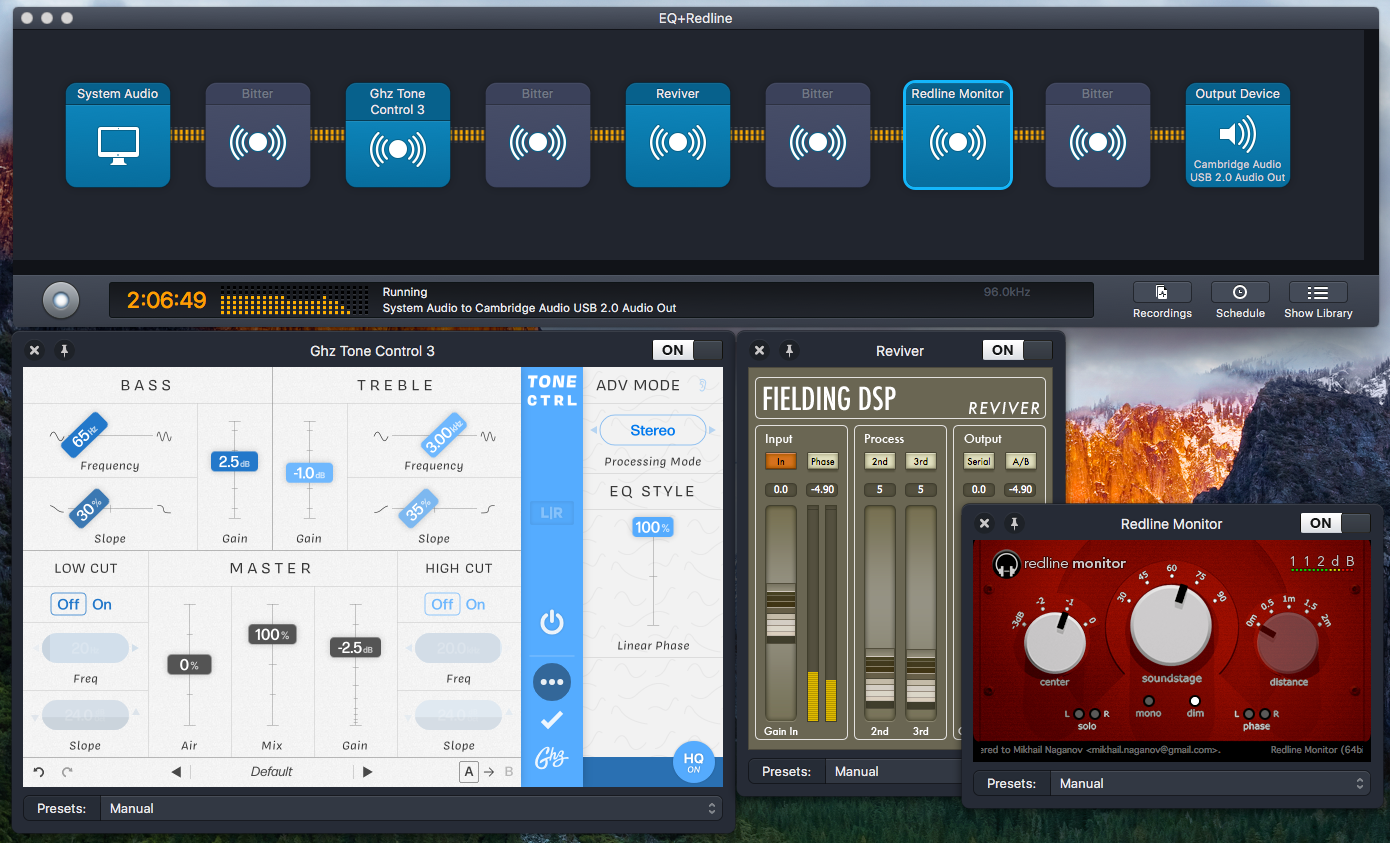Undo the last change in Tone Control

(x=39, y=771)
